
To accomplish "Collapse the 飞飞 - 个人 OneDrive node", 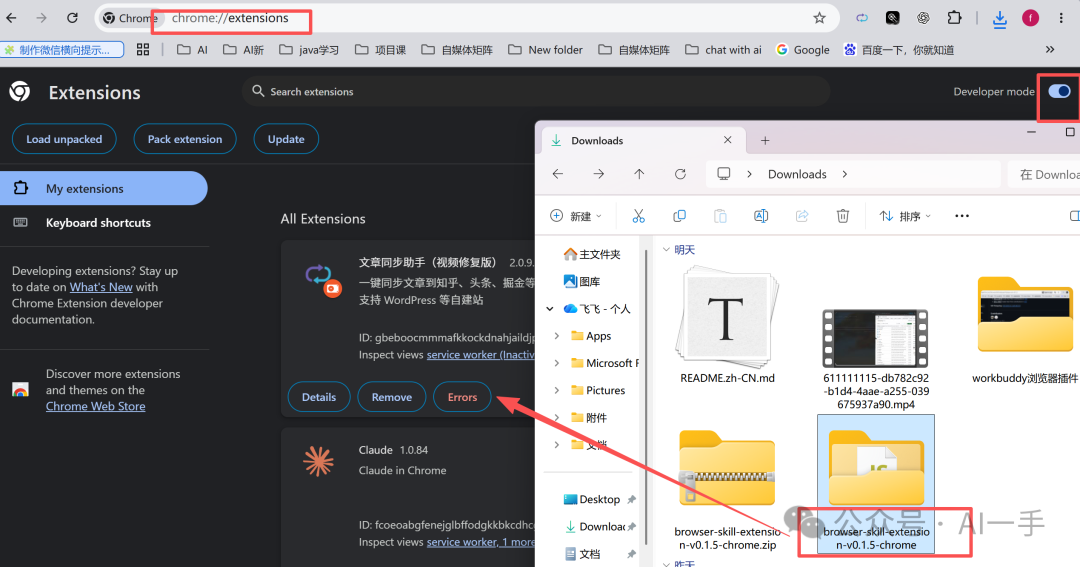I will 550,309.
